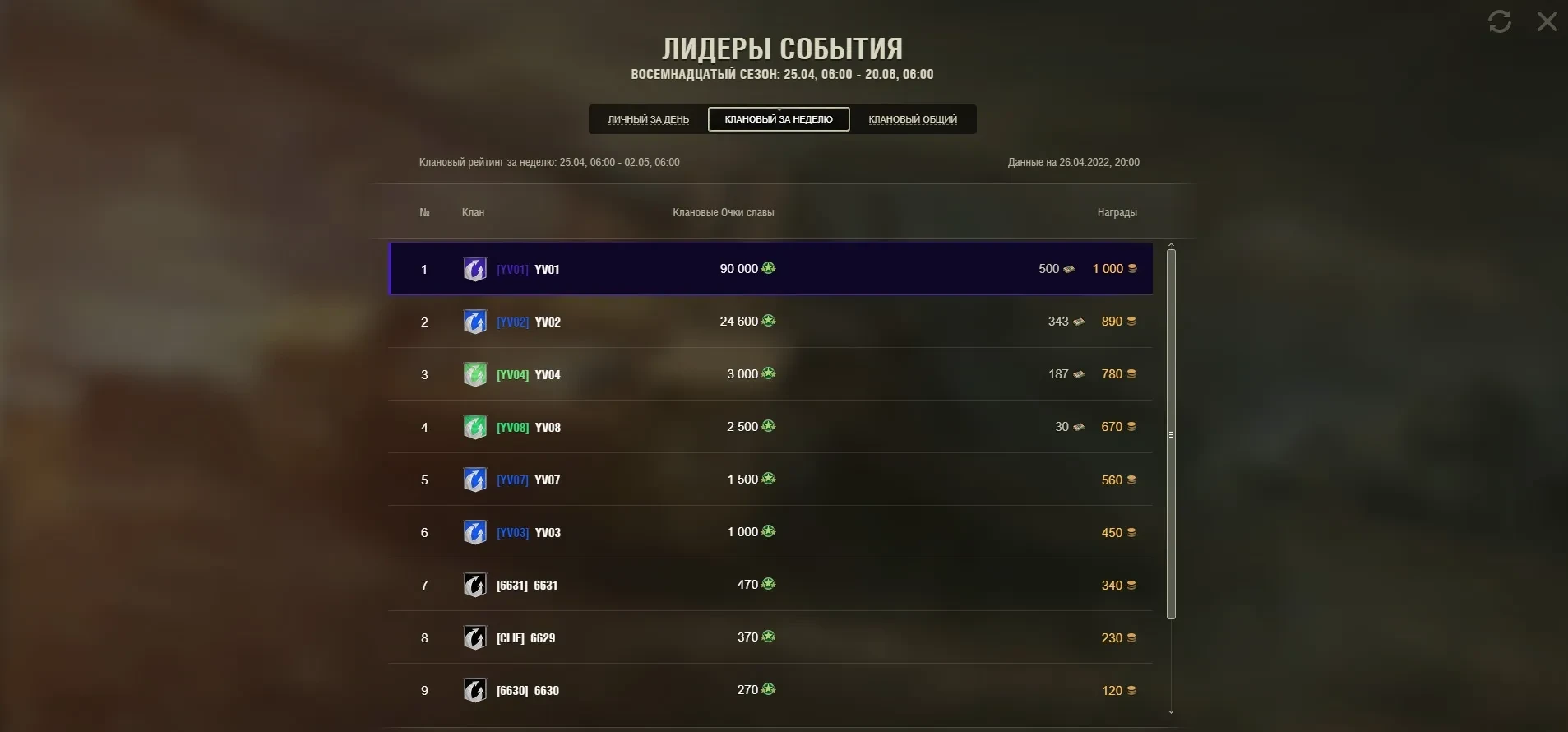This screenshot has width=1568, height=732.
Task: Click the YV07 clan emblem icon
Action: pyautogui.click(x=474, y=480)
